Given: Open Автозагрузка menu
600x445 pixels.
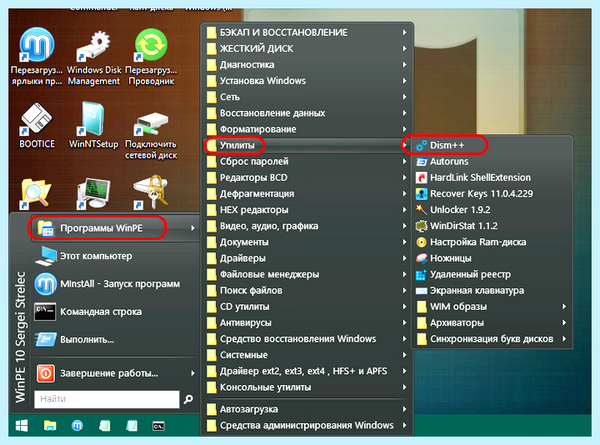Looking at the screenshot, I should click(x=307, y=409).
